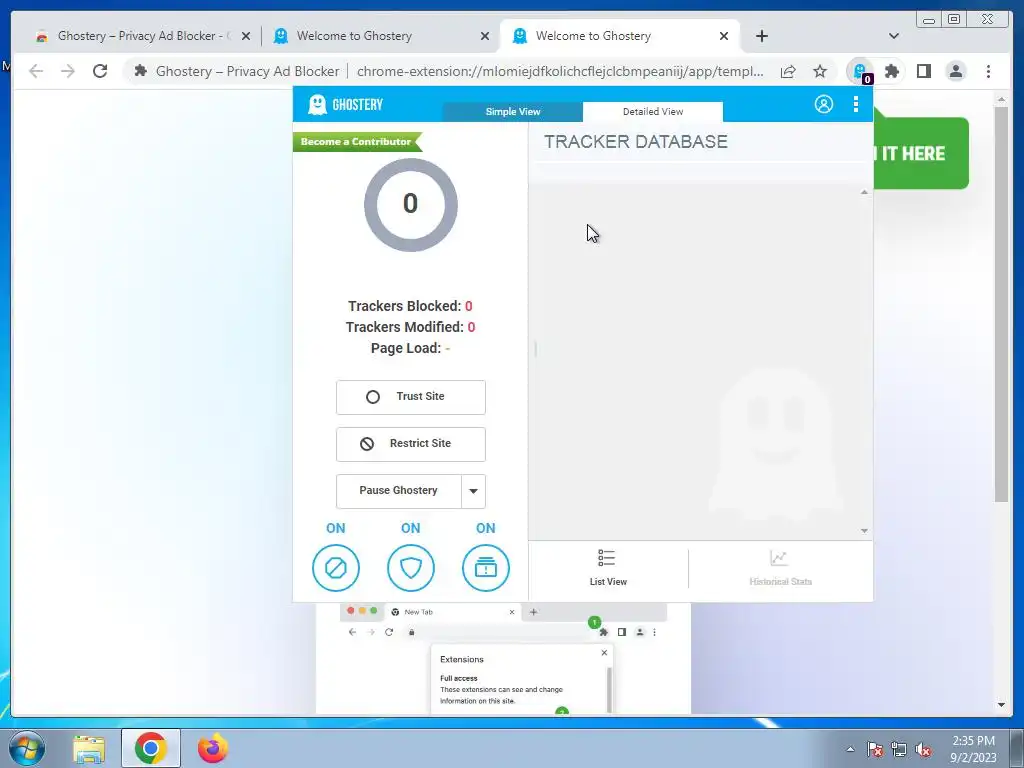
Task: Show hidden system tray icons arrow
Action: tap(850, 749)
